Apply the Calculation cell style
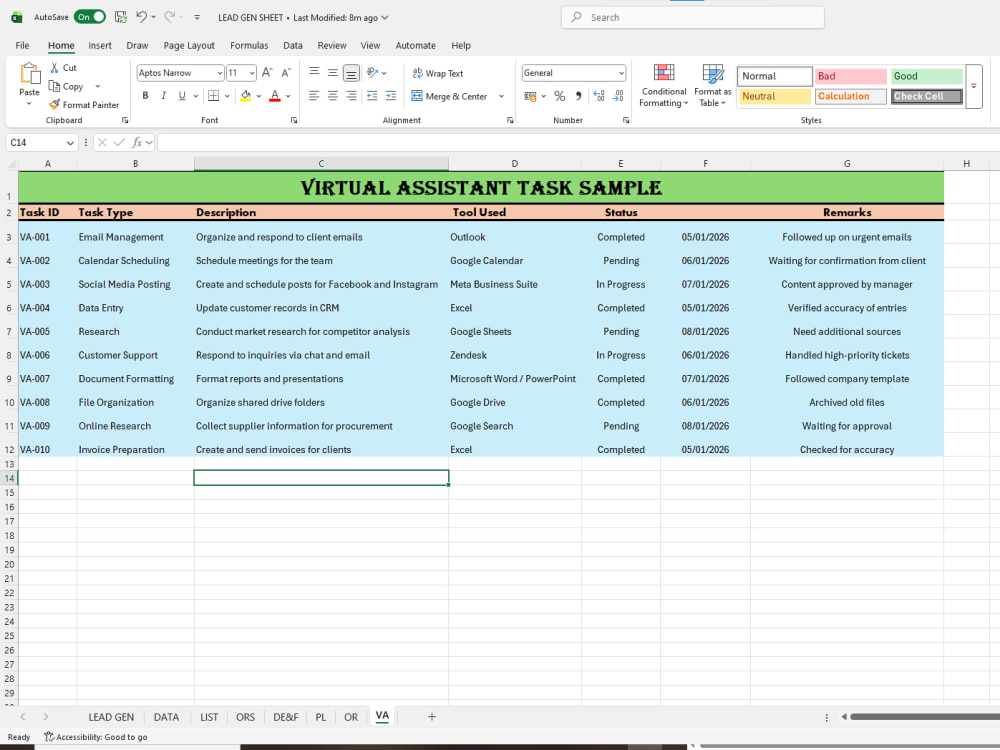Viewport: 1000px width, 750px height. coord(851,96)
